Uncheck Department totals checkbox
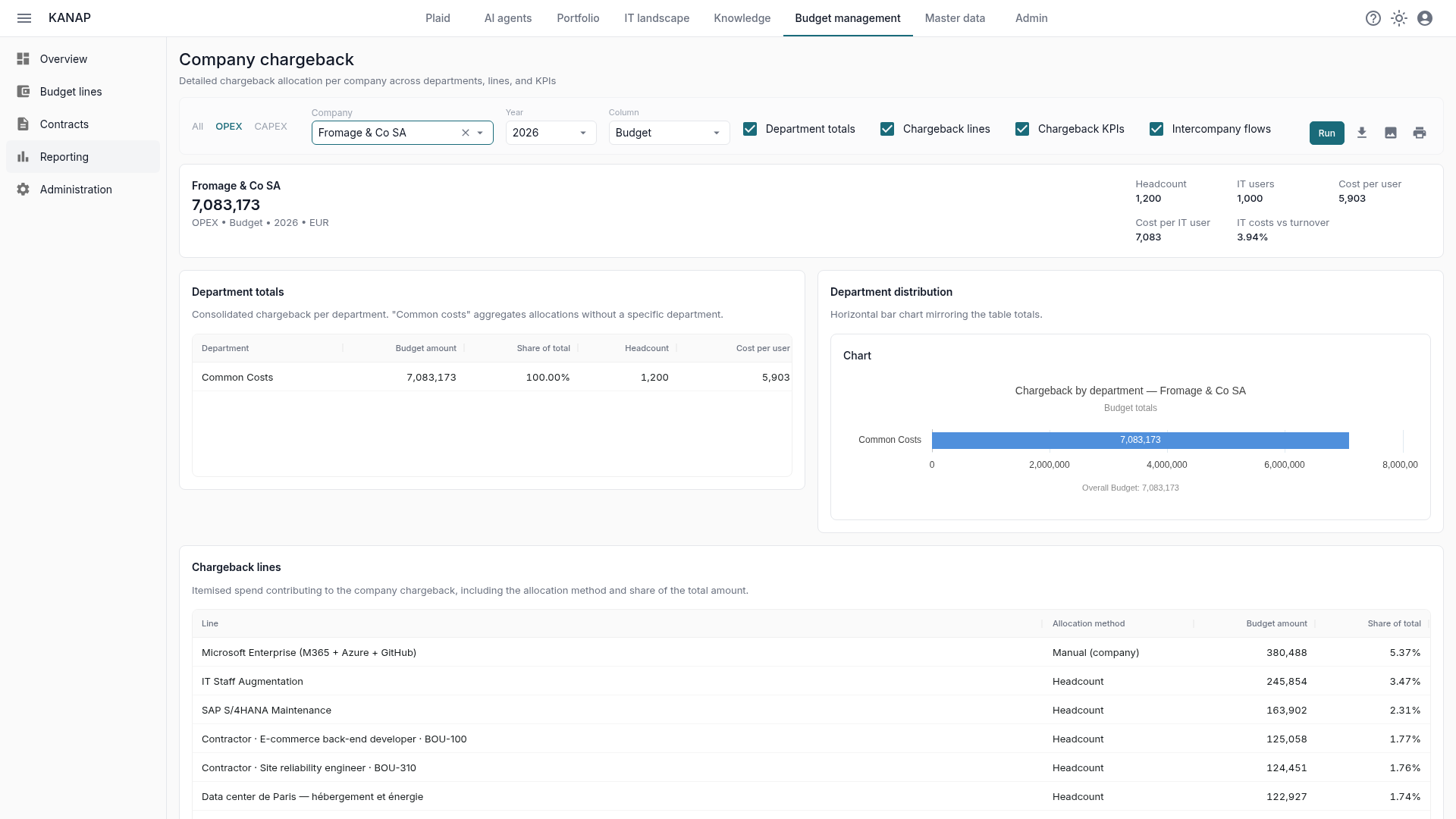1456x819 pixels. (x=750, y=129)
